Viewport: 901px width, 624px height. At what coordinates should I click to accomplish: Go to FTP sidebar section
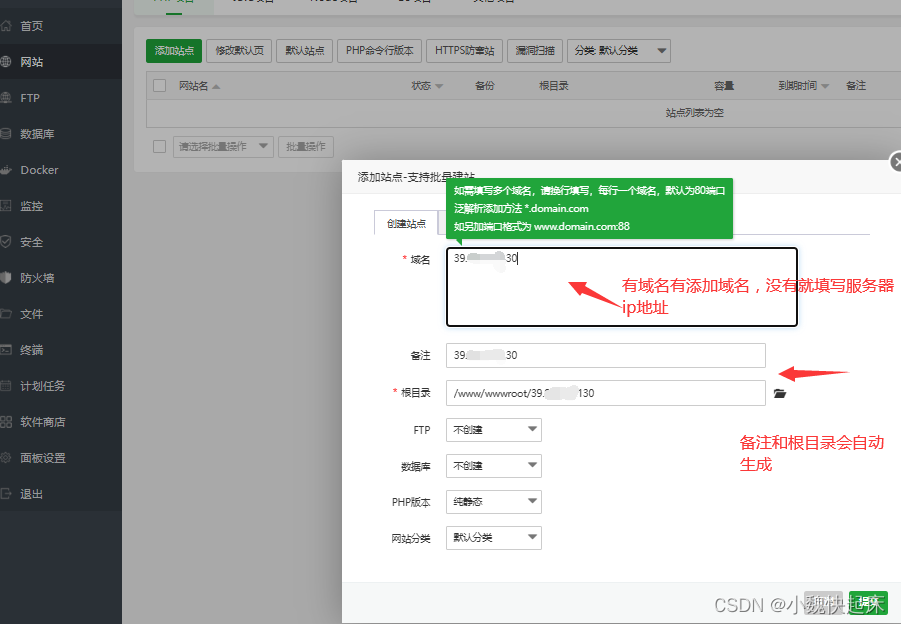[x=61, y=98]
